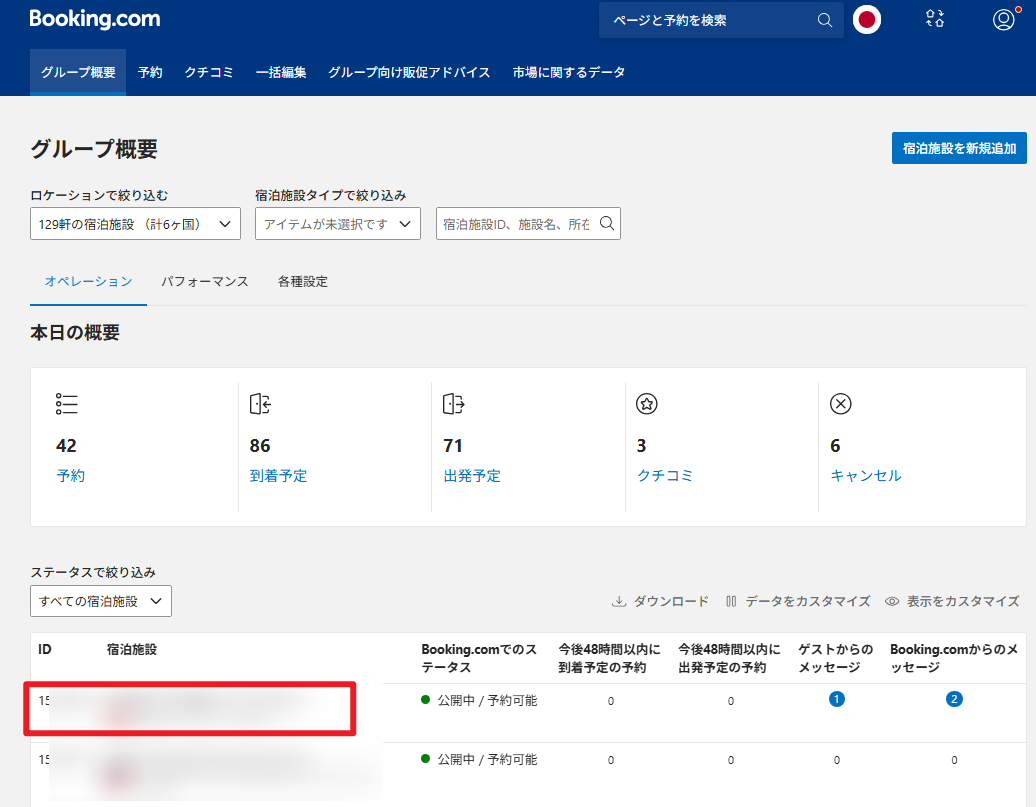Click the cancellation icon above キャンセル count
The width and height of the screenshot is (1036, 807).
(x=840, y=404)
